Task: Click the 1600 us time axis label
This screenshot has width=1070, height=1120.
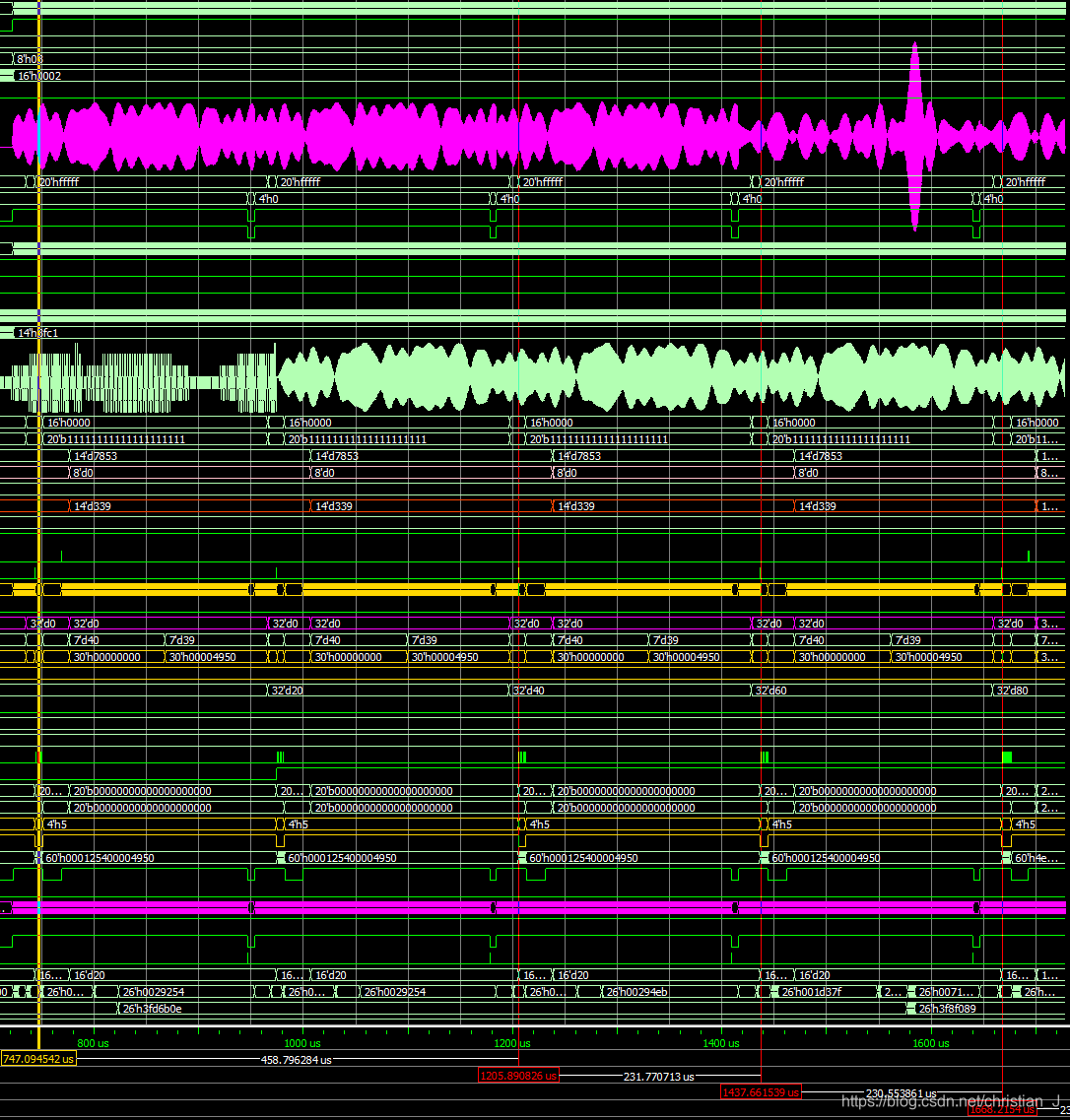Action: [931, 1043]
